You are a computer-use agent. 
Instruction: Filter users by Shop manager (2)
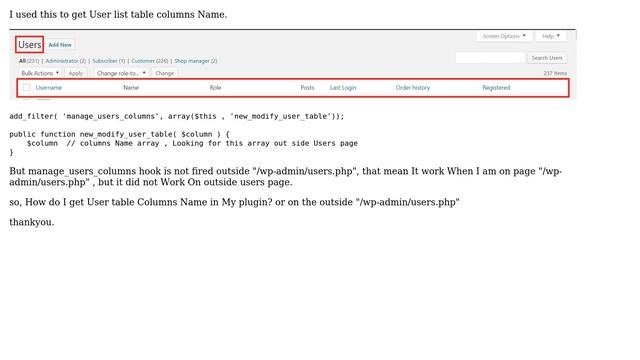click(x=196, y=61)
